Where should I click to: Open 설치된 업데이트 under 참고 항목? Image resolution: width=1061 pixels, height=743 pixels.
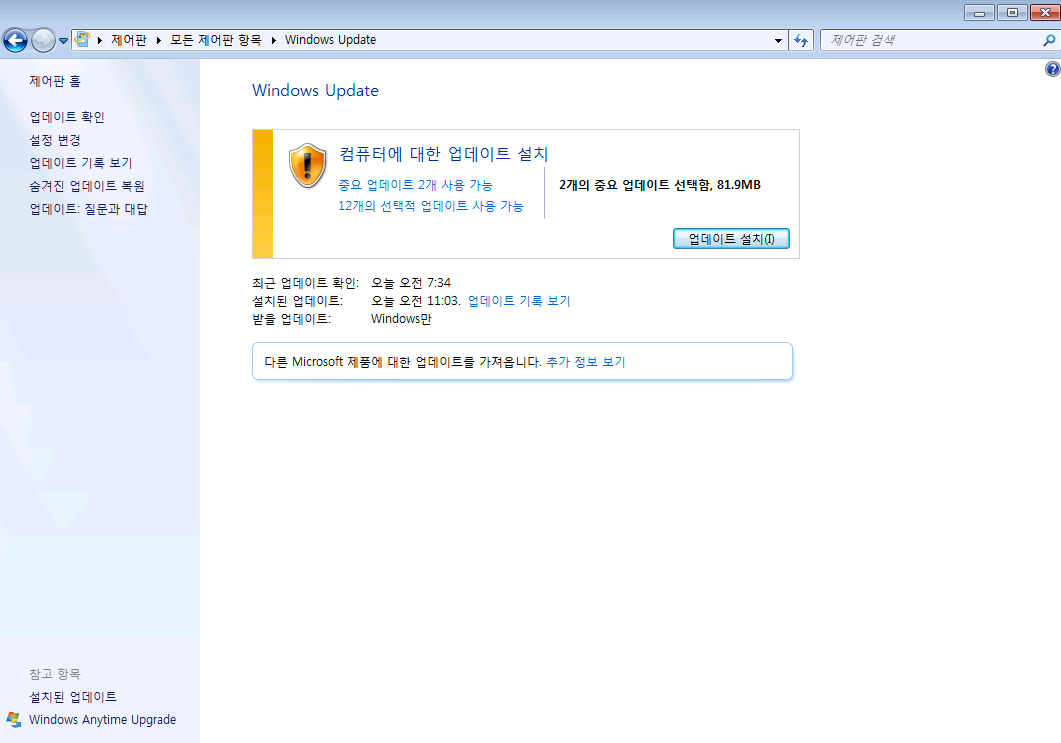point(72,697)
